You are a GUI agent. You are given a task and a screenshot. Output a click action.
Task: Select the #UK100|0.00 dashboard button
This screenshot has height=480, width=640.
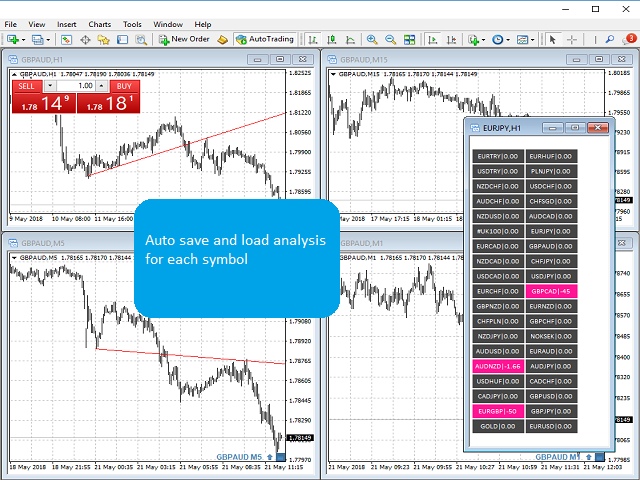pos(498,231)
